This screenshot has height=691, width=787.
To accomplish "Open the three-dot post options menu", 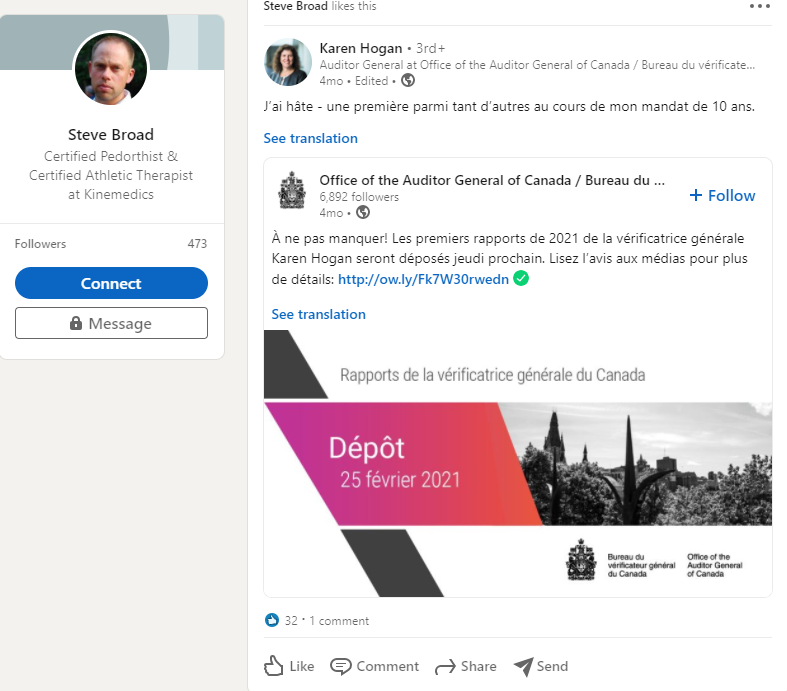I will pos(759,7).
